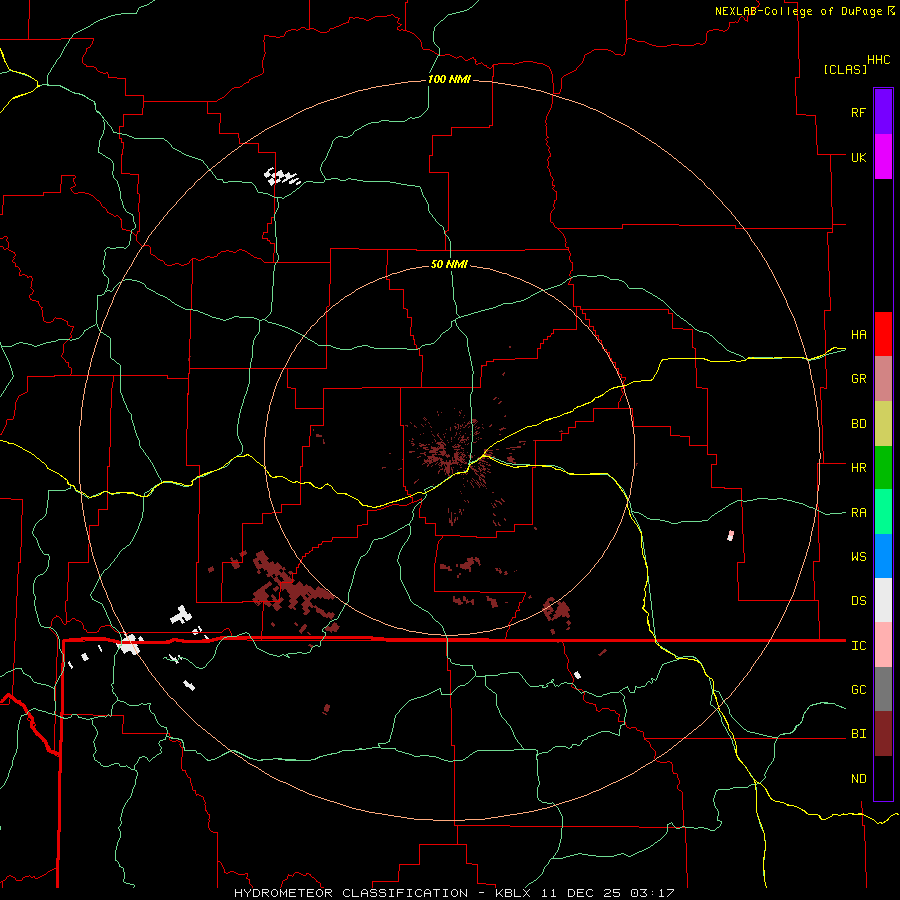Click the "BI" legend label

pyautogui.click(x=859, y=734)
